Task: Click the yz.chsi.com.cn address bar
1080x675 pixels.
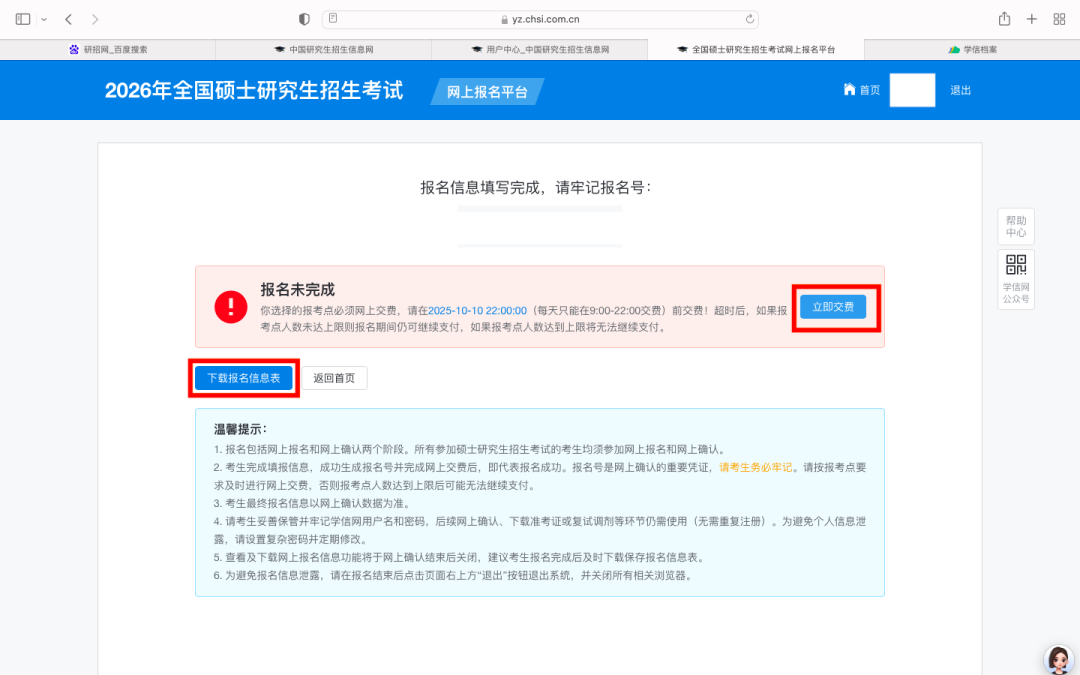Action: (540, 19)
